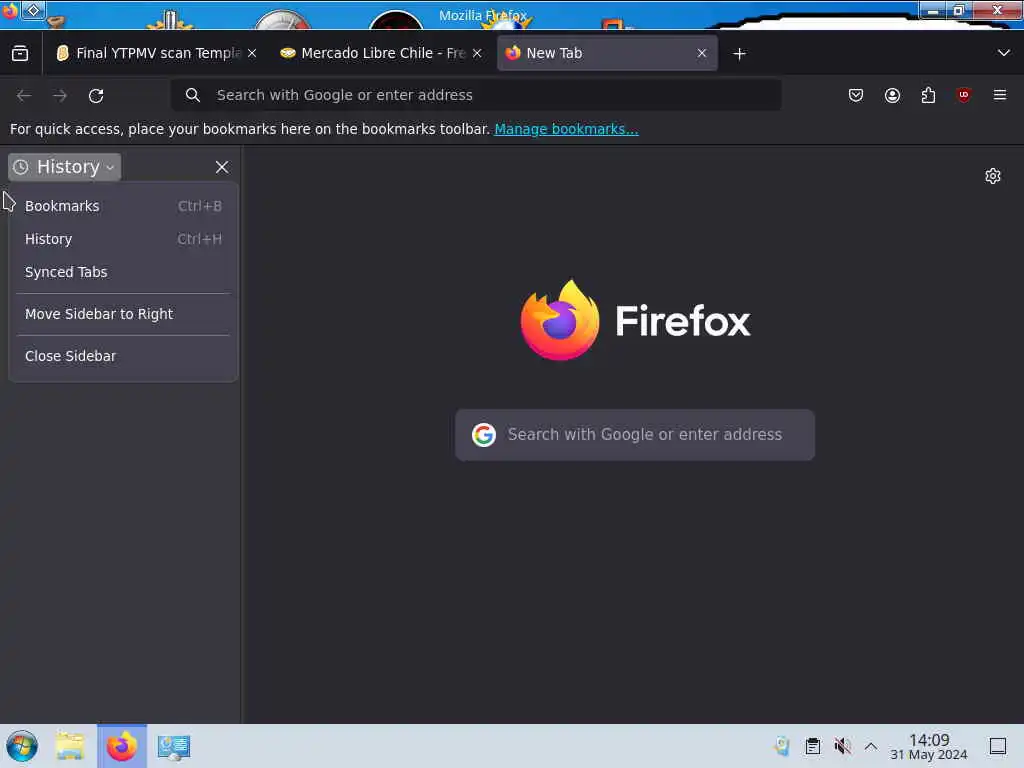The width and height of the screenshot is (1024, 768).
Task: Reload the current page
Action: (x=96, y=95)
